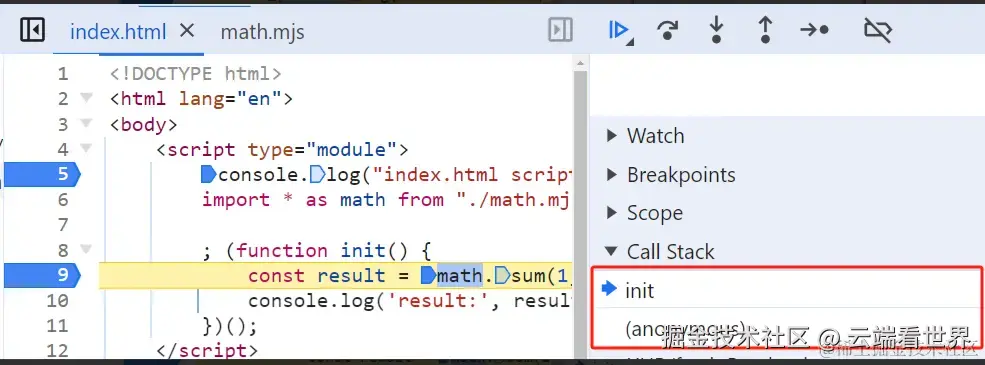
Task: Fold the code at line 2
Action: coord(86,99)
